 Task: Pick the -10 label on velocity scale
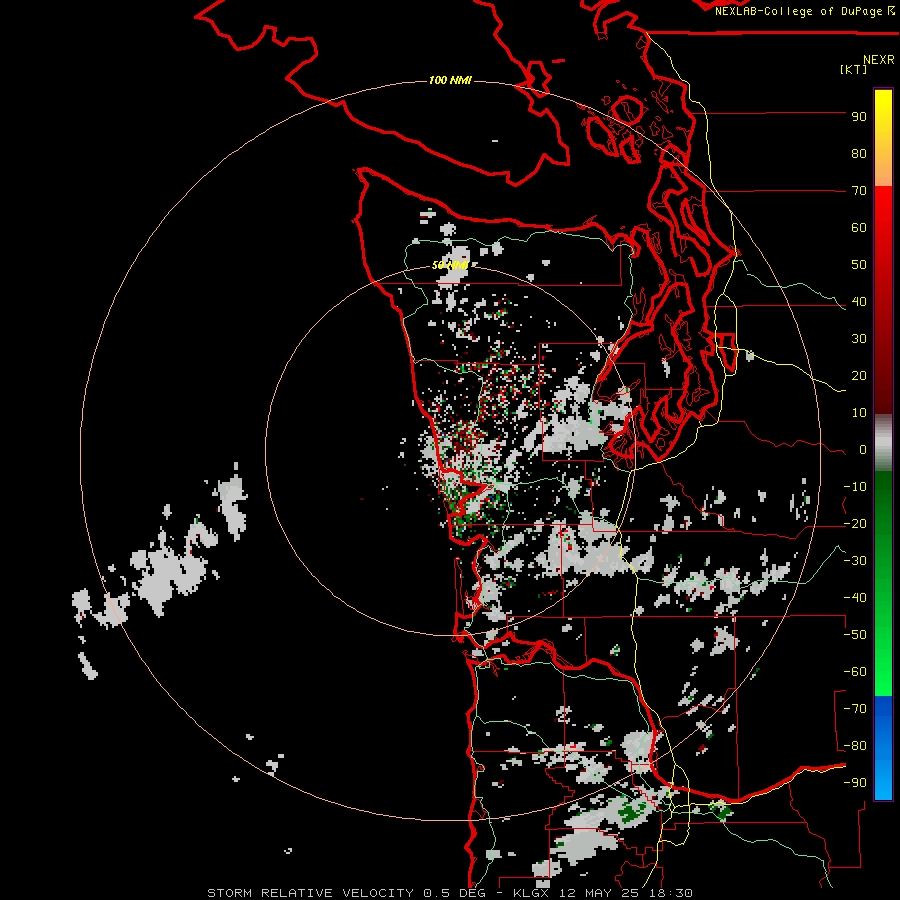[x=855, y=487]
